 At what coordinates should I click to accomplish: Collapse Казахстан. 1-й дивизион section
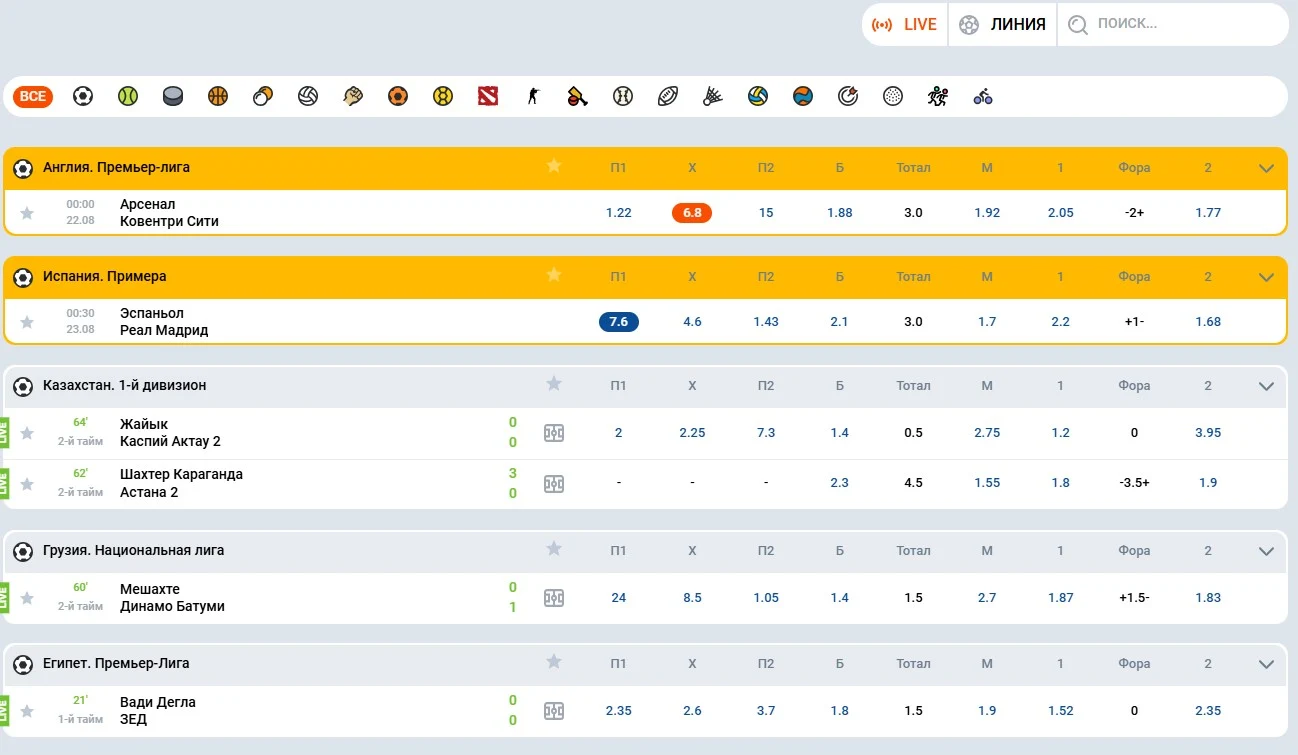click(1266, 386)
